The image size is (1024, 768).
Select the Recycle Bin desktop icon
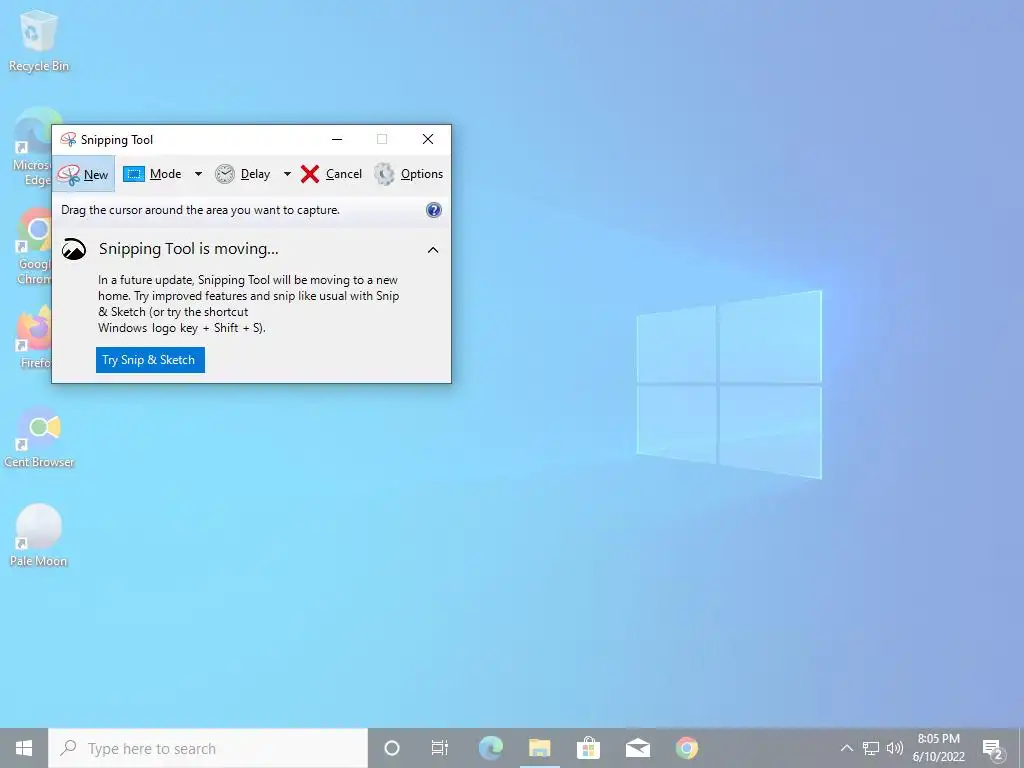pyautogui.click(x=39, y=40)
